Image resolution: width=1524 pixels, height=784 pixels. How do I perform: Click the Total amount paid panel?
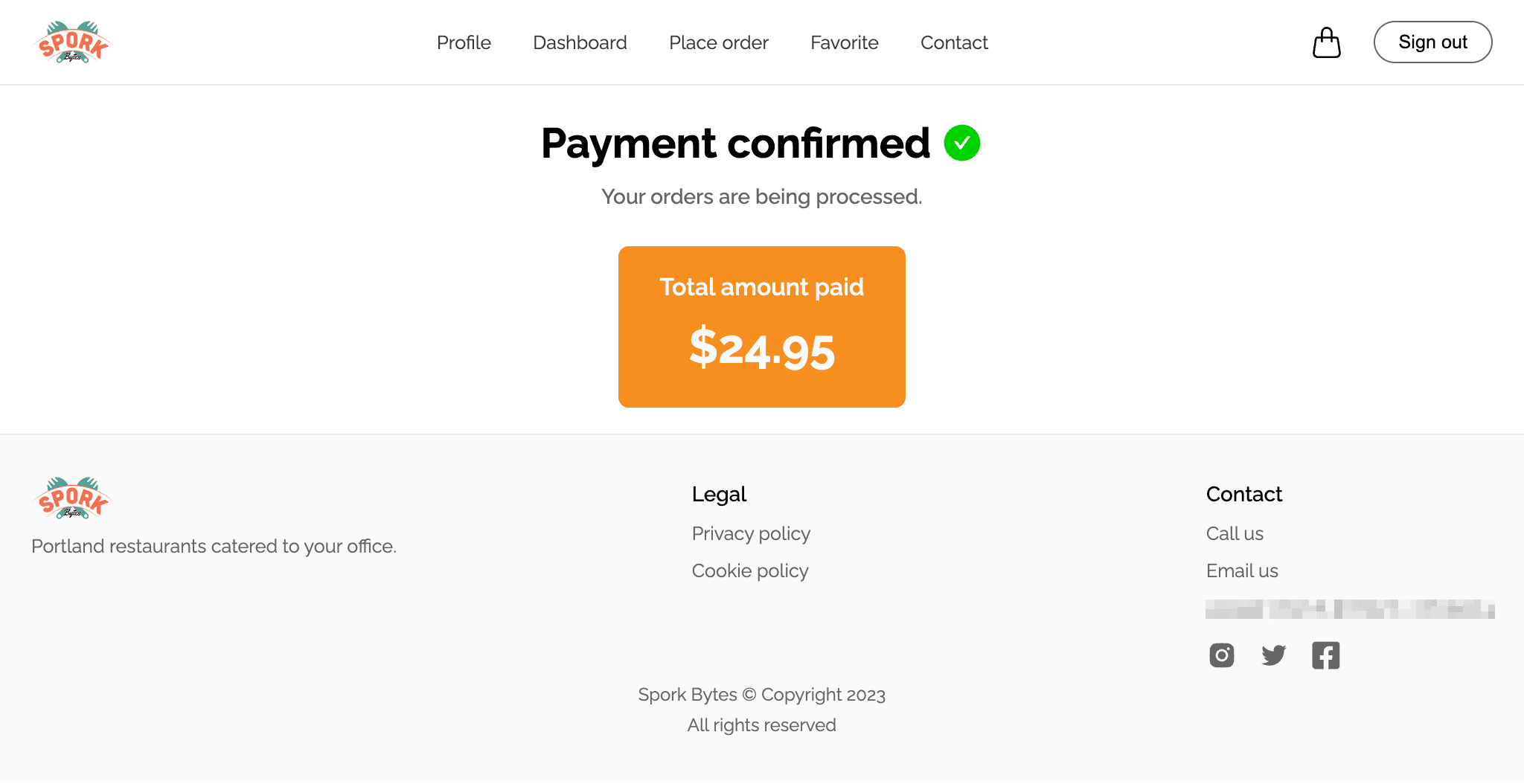point(761,327)
